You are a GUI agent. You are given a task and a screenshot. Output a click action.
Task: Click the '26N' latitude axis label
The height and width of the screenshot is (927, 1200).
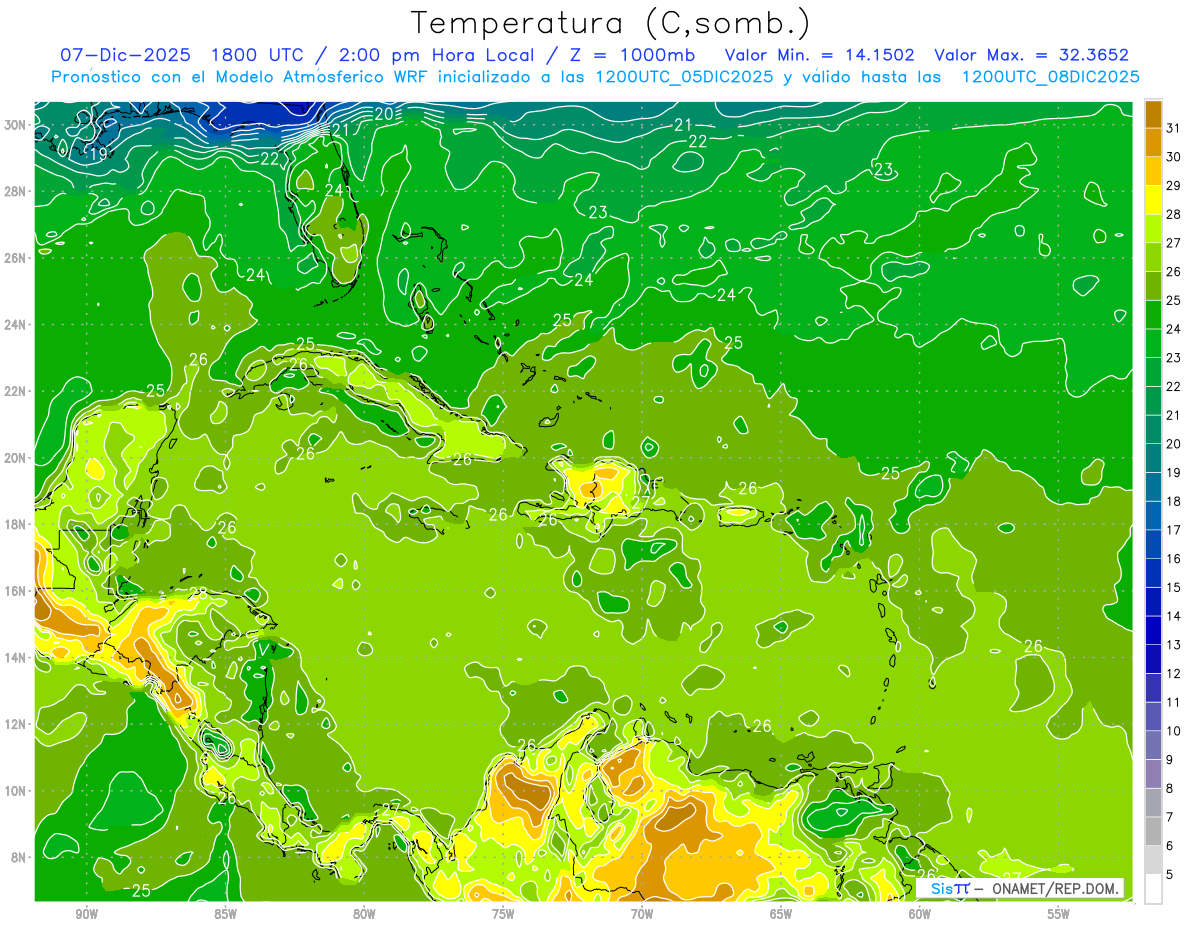tap(14, 258)
